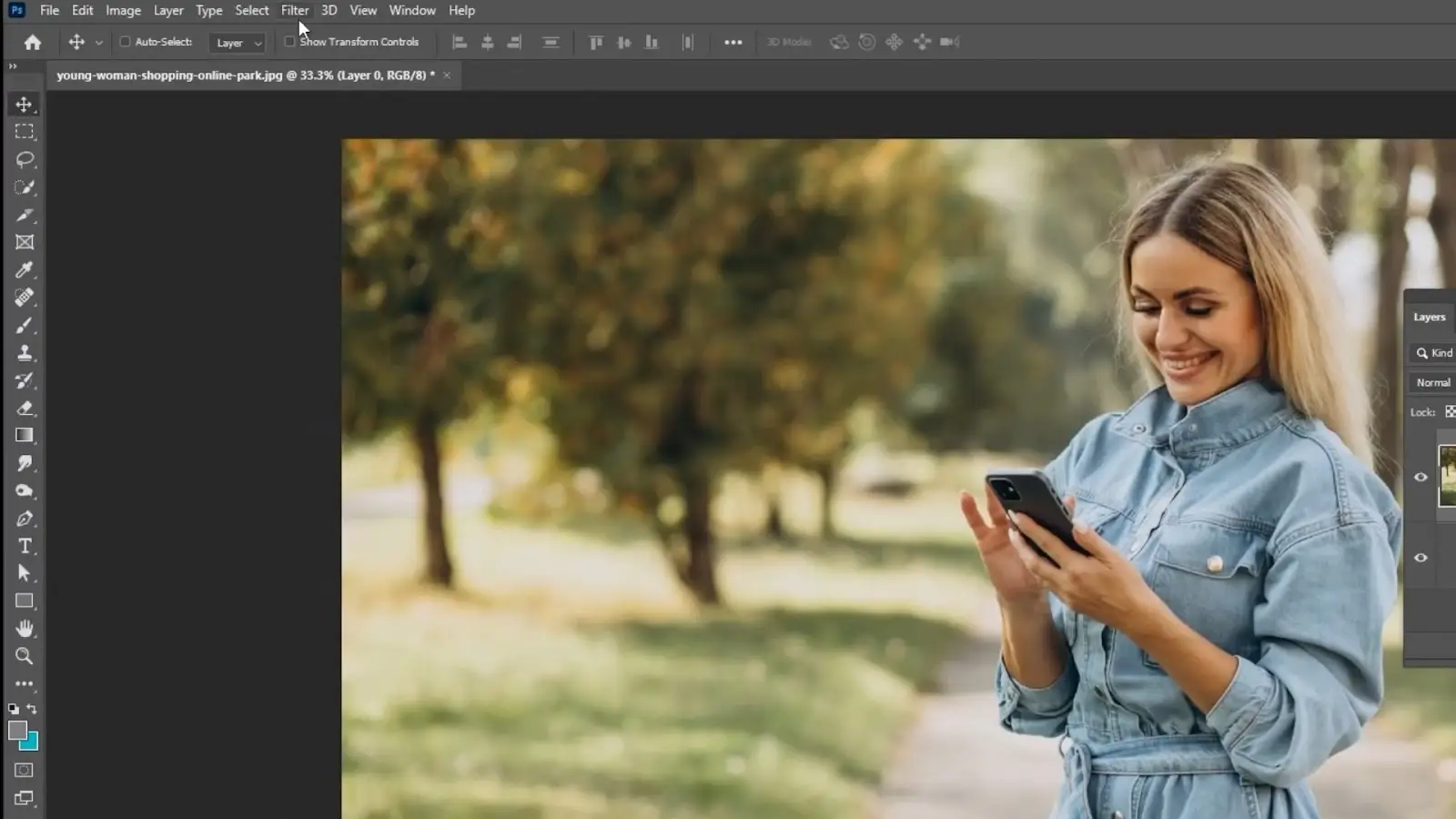This screenshot has height=819, width=1456.
Task: Open the Edit menu
Action: coord(82,11)
